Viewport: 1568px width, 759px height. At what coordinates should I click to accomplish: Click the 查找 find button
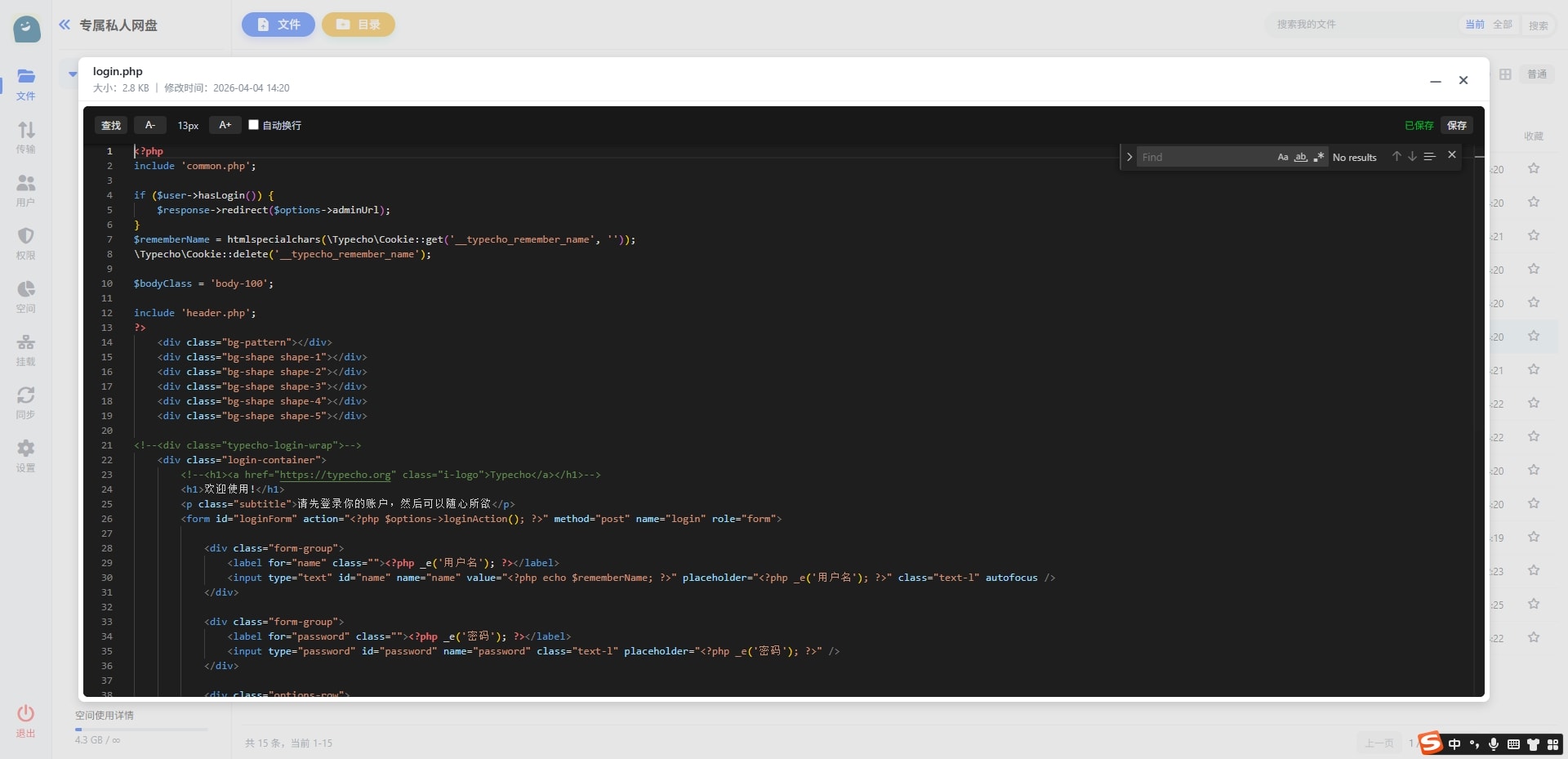(111, 125)
